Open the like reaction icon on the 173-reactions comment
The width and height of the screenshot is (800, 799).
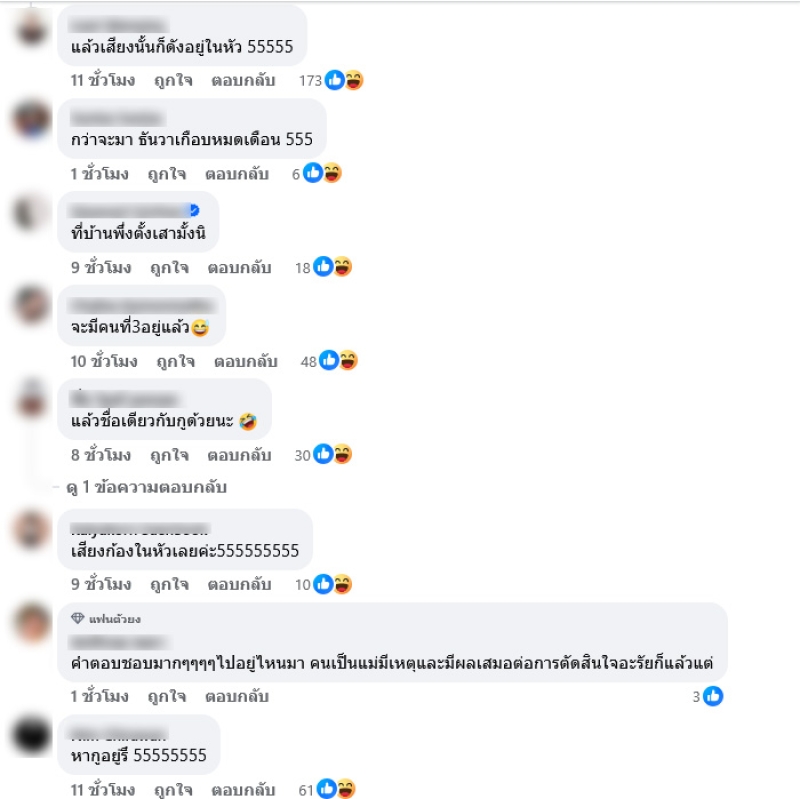point(335,80)
